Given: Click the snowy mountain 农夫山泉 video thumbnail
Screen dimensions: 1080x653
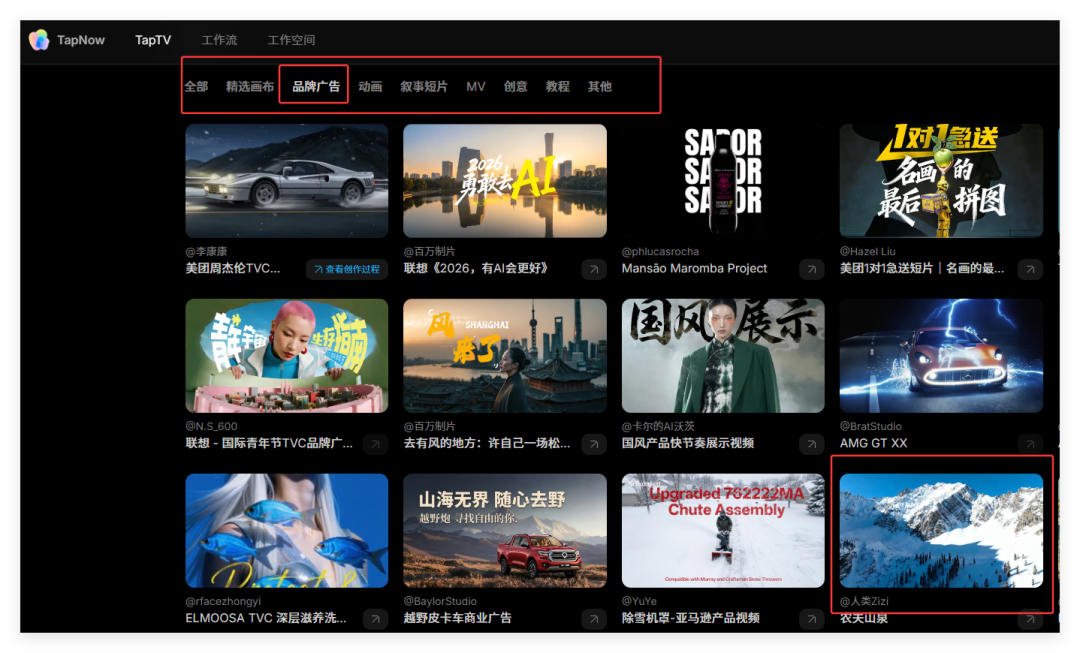Looking at the screenshot, I should pos(941,530).
